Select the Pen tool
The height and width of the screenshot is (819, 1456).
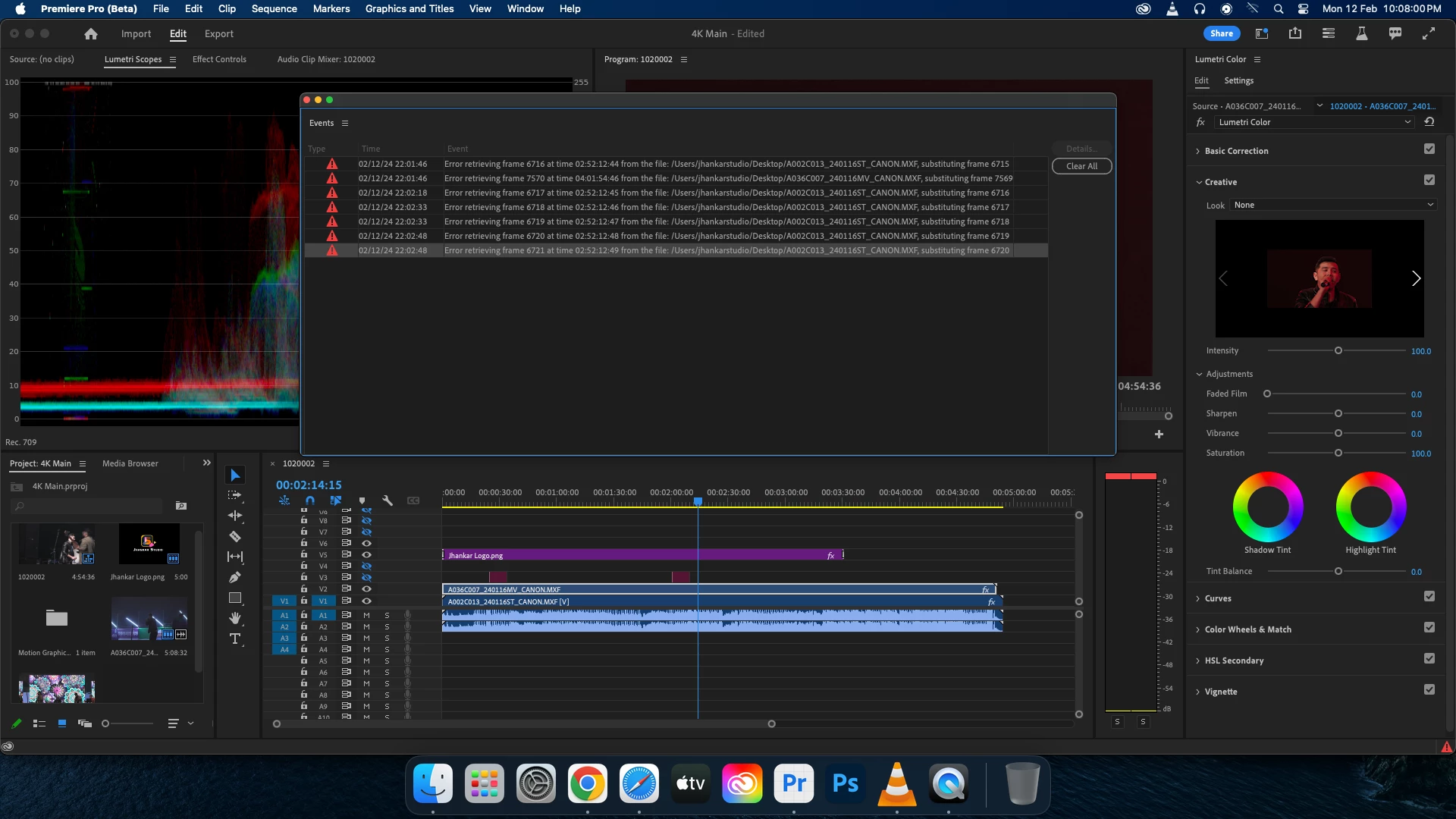[235, 577]
